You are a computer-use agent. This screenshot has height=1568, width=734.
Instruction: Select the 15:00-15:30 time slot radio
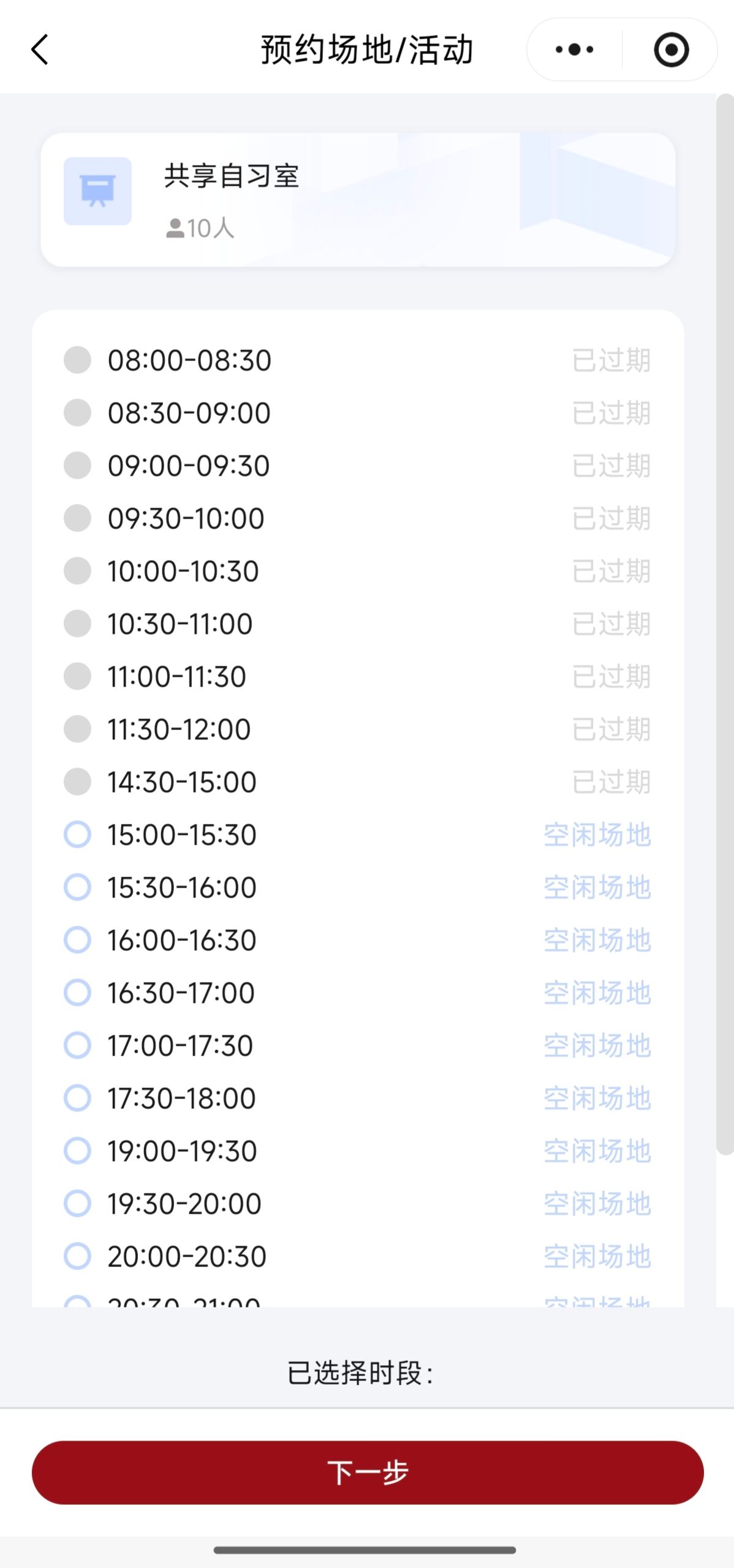click(78, 834)
